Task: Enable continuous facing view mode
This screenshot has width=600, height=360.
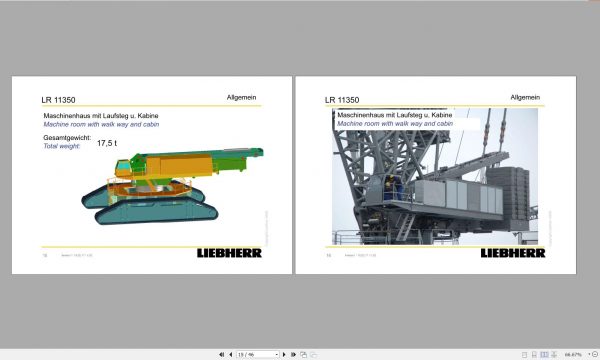Action: click(x=554, y=355)
